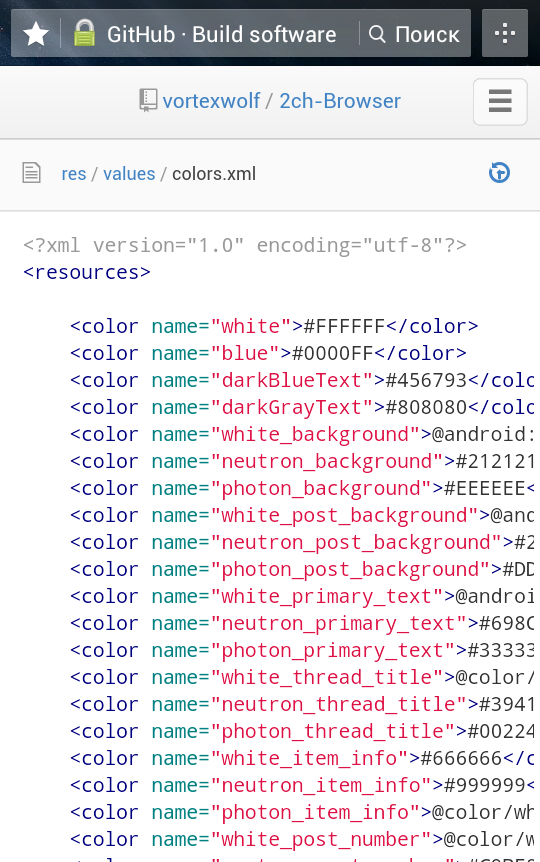This screenshot has height=862, width=540.
Task: Click the resources opening tag line
Action: pos(87,272)
